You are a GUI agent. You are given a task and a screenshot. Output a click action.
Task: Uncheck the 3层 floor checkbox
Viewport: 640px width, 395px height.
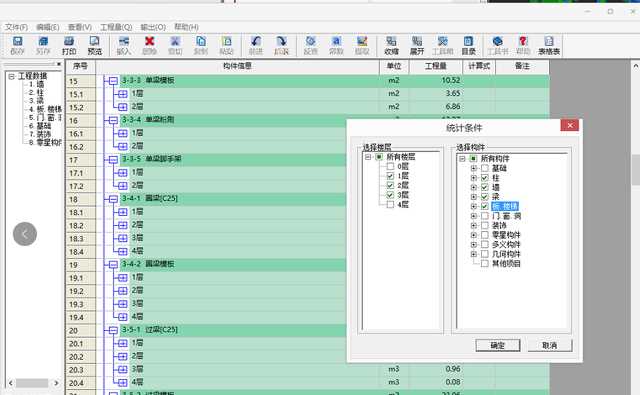(390, 195)
